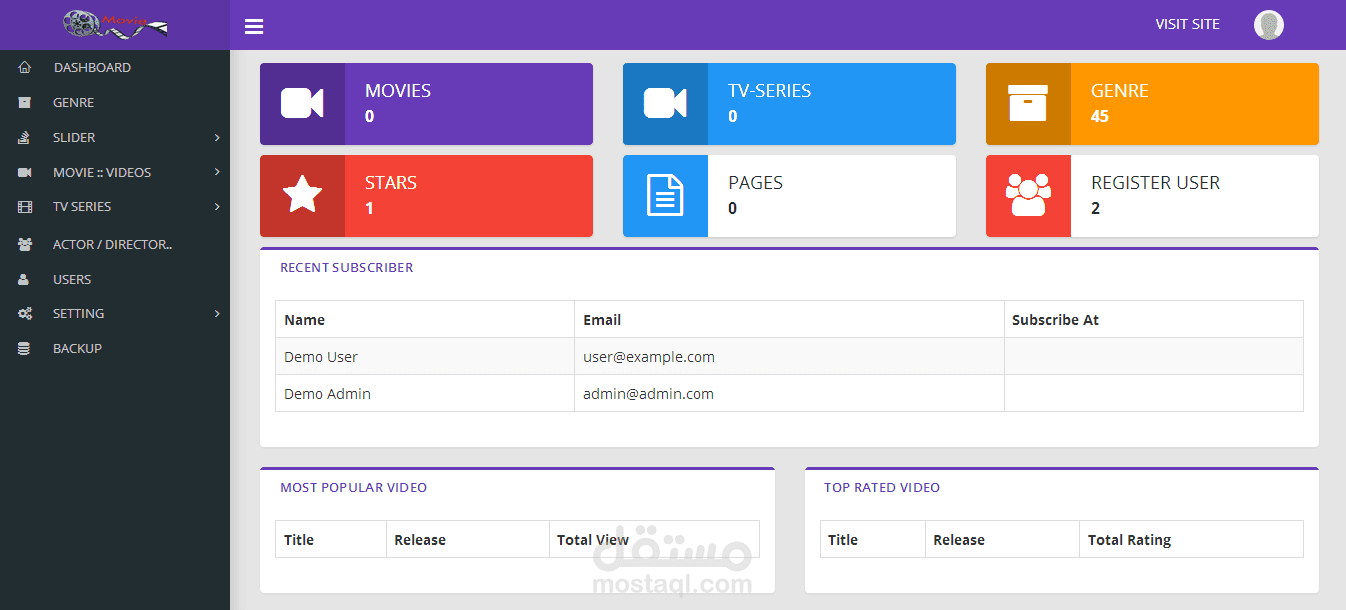Click the Actor / Director people icon
1346x610 pixels.
point(25,244)
